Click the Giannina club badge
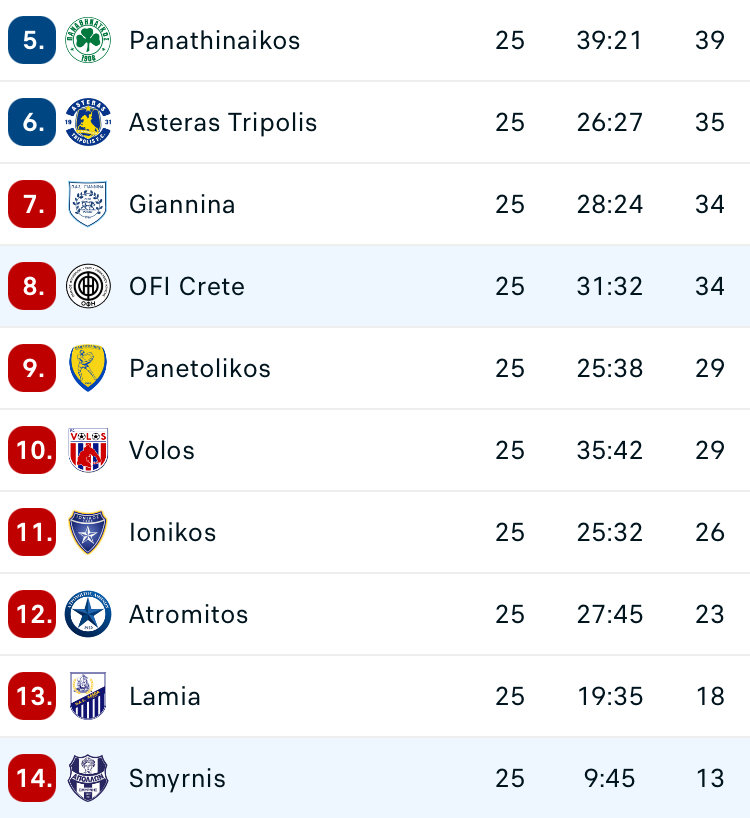The width and height of the screenshot is (750, 818). (x=88, y=205)
